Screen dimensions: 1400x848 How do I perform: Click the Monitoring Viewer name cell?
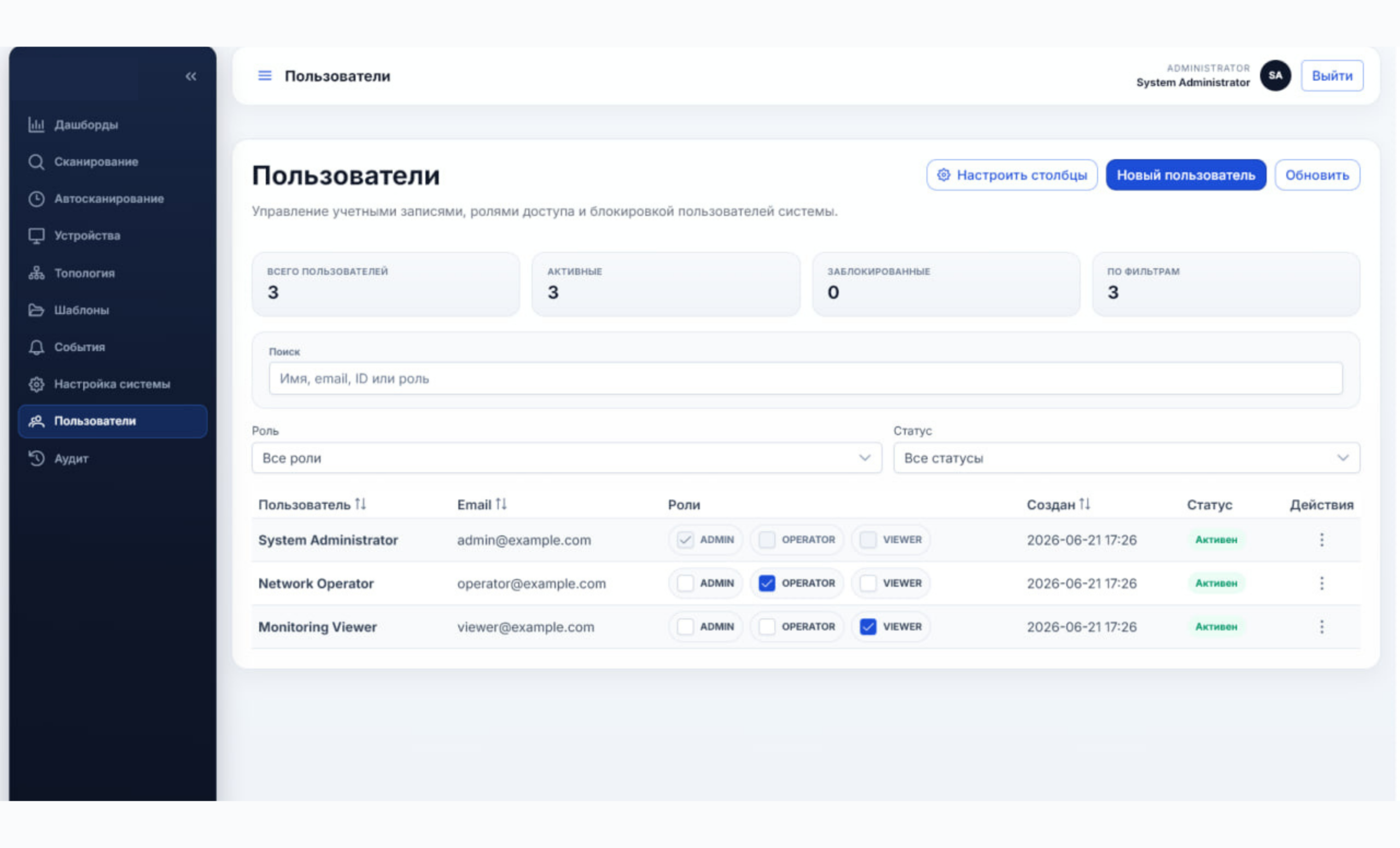coord(318,627)
